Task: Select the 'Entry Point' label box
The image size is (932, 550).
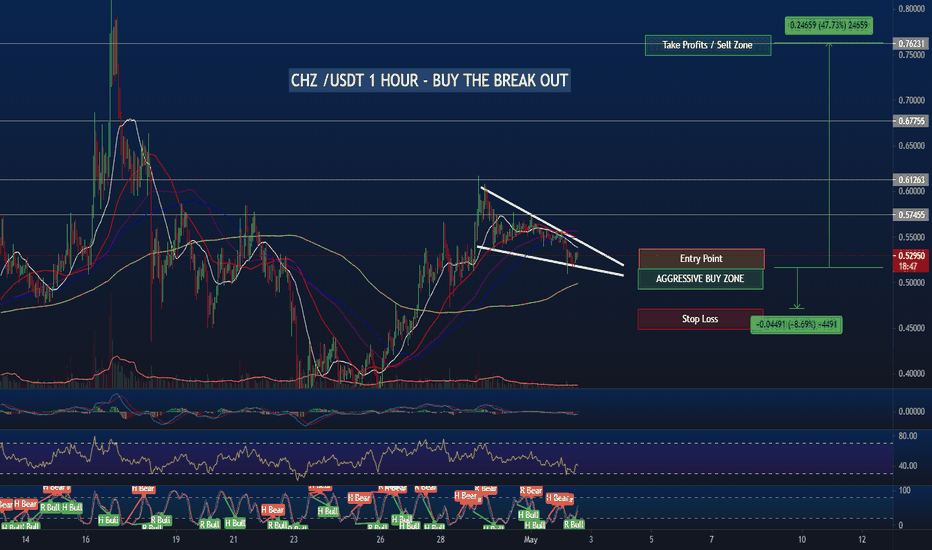Action: [x=701, y=259]
